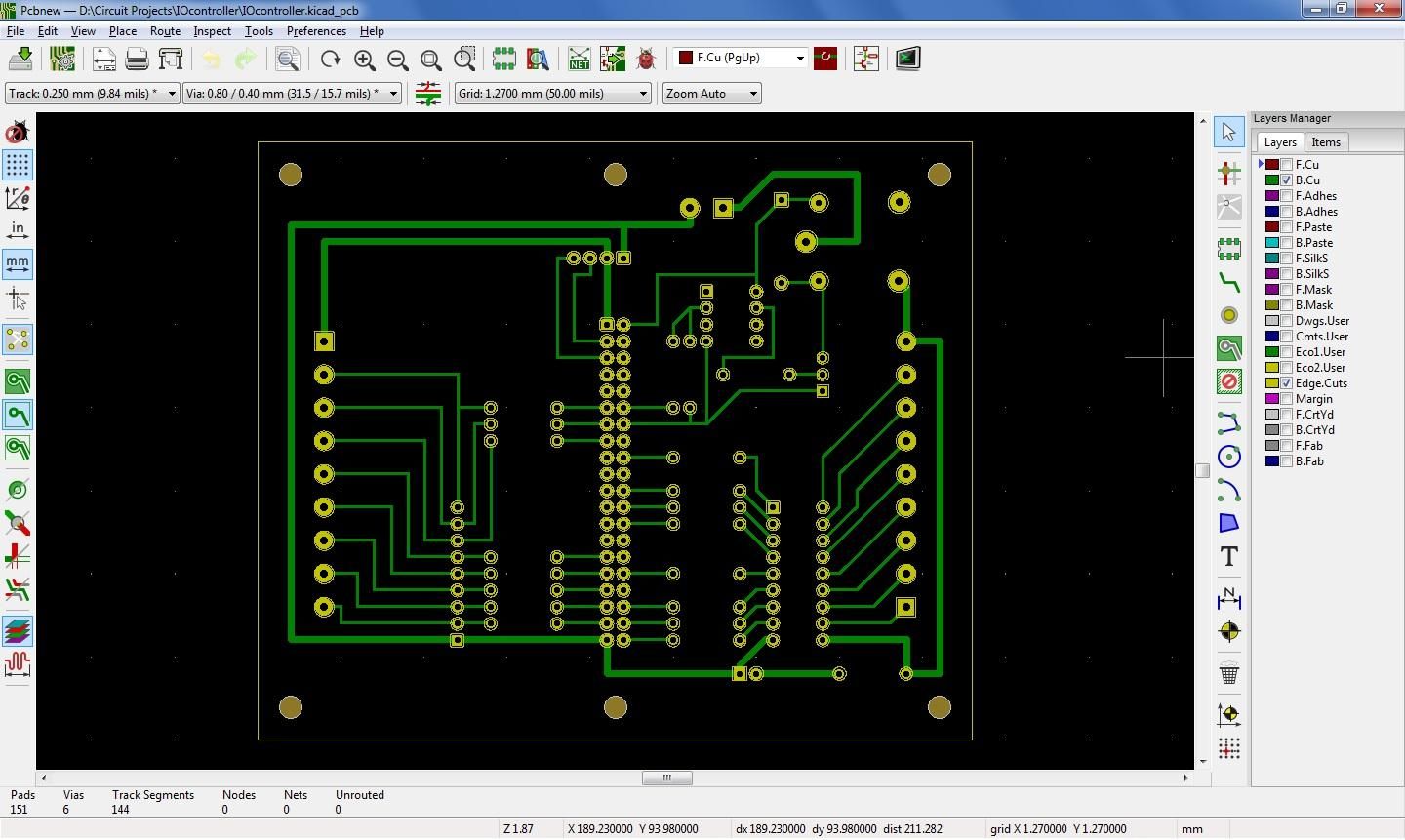The height and width of the screenshot is (840, 1405).
Task: Switch units to inches
Action: pyautogui.click(x=17, y=229)
